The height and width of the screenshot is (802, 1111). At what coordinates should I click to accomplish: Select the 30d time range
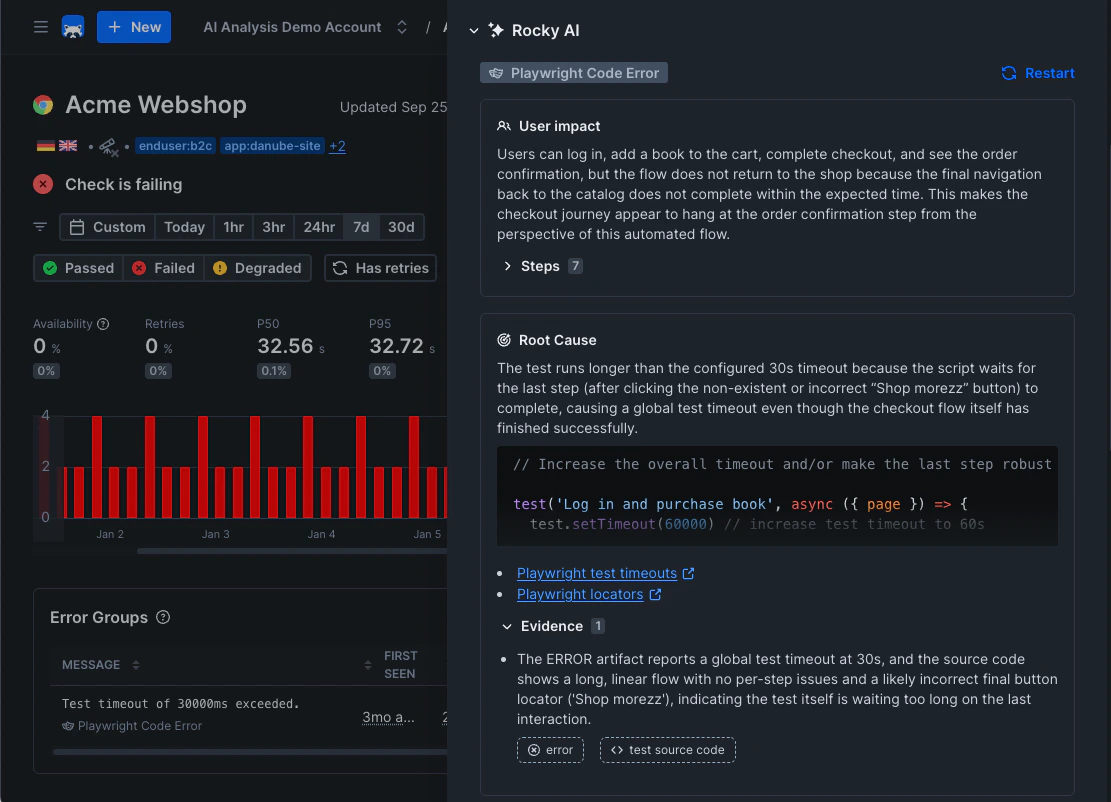401,227
